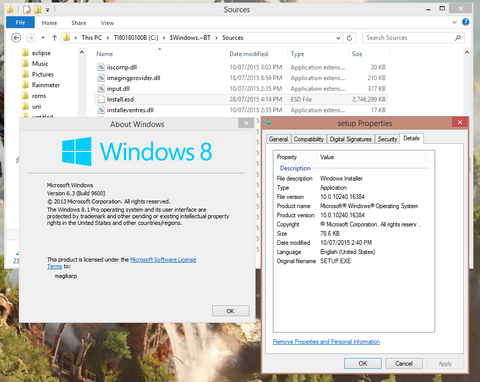The image size is (480, 382).
Task: Open the recent locations dropdown arrow
Action: (43, 38)
